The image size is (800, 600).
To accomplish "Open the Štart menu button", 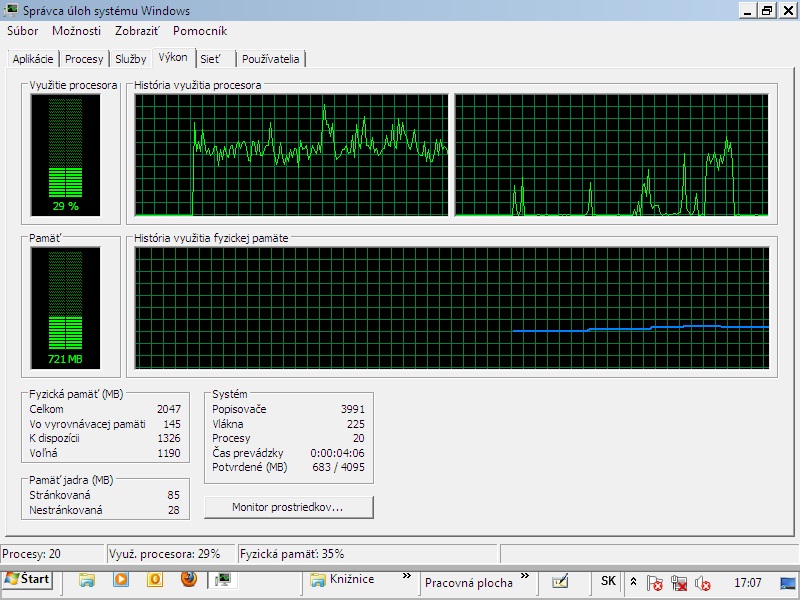I will [x=27, y=580].
